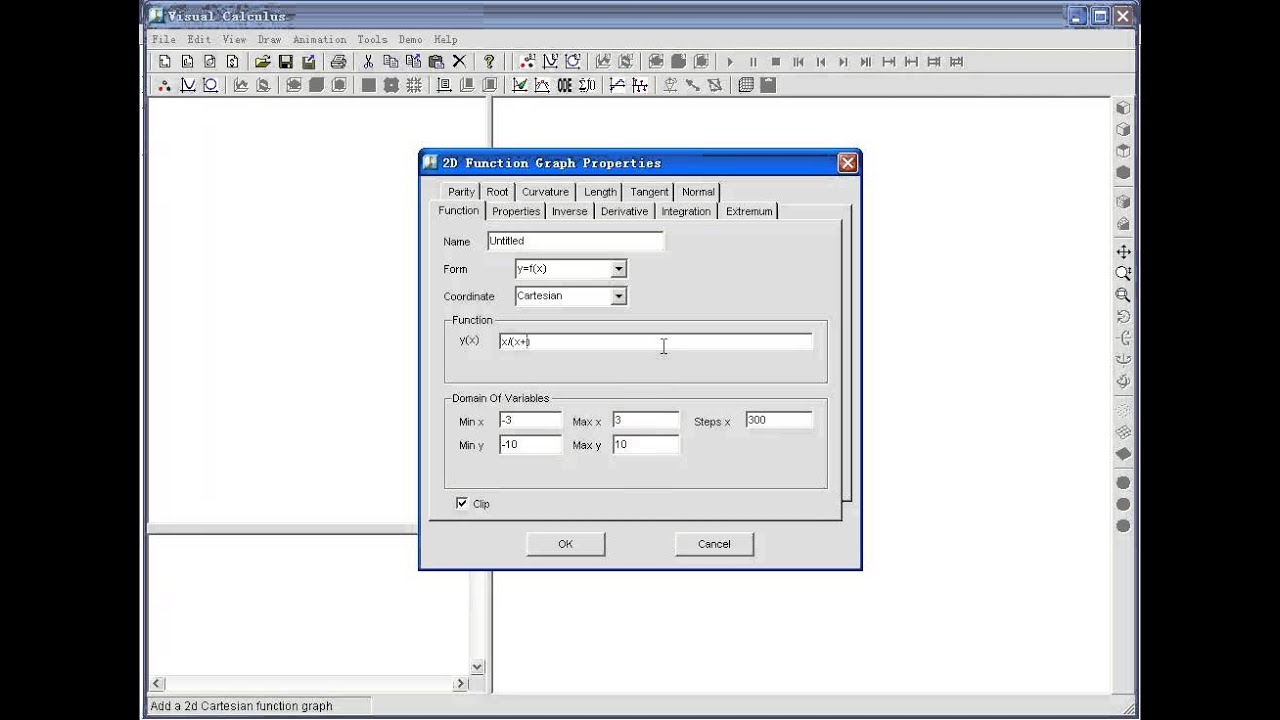Open the Form dropdown showing y=f(x)
This screenshot has height=720, width=1280.
tap(618, 268)
